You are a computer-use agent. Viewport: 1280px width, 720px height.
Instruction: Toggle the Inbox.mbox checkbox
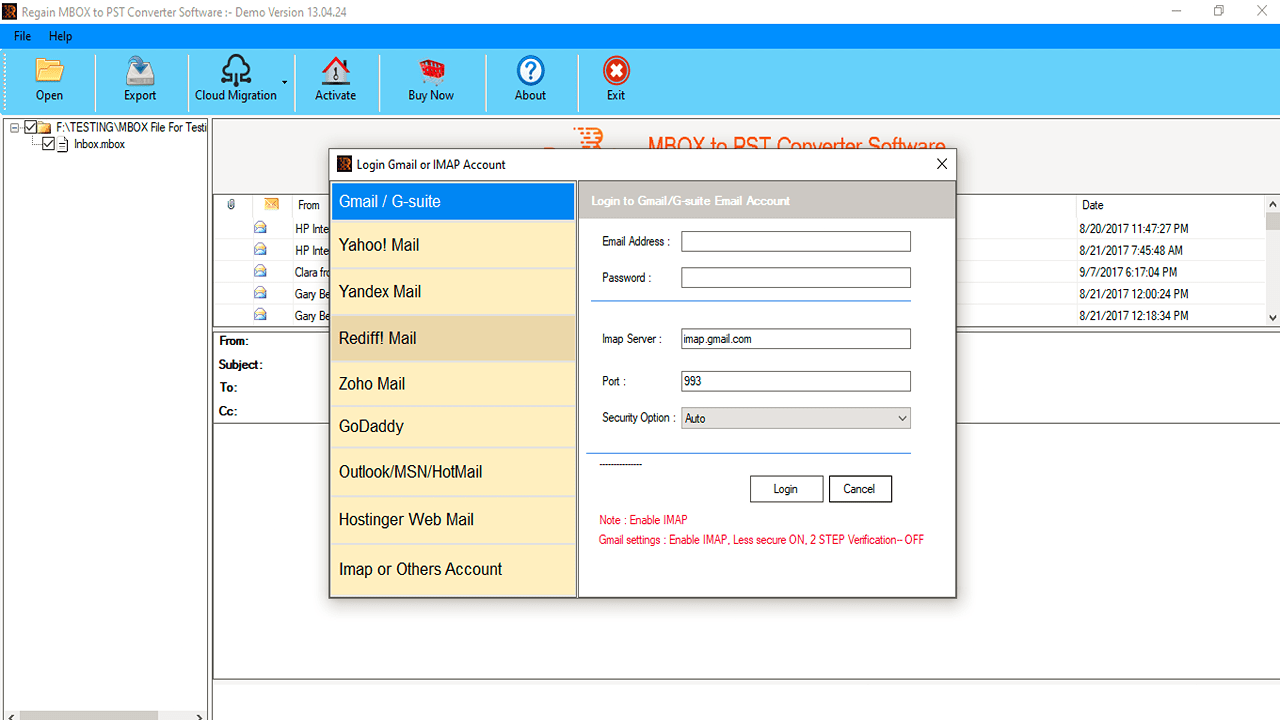point(49,143)
